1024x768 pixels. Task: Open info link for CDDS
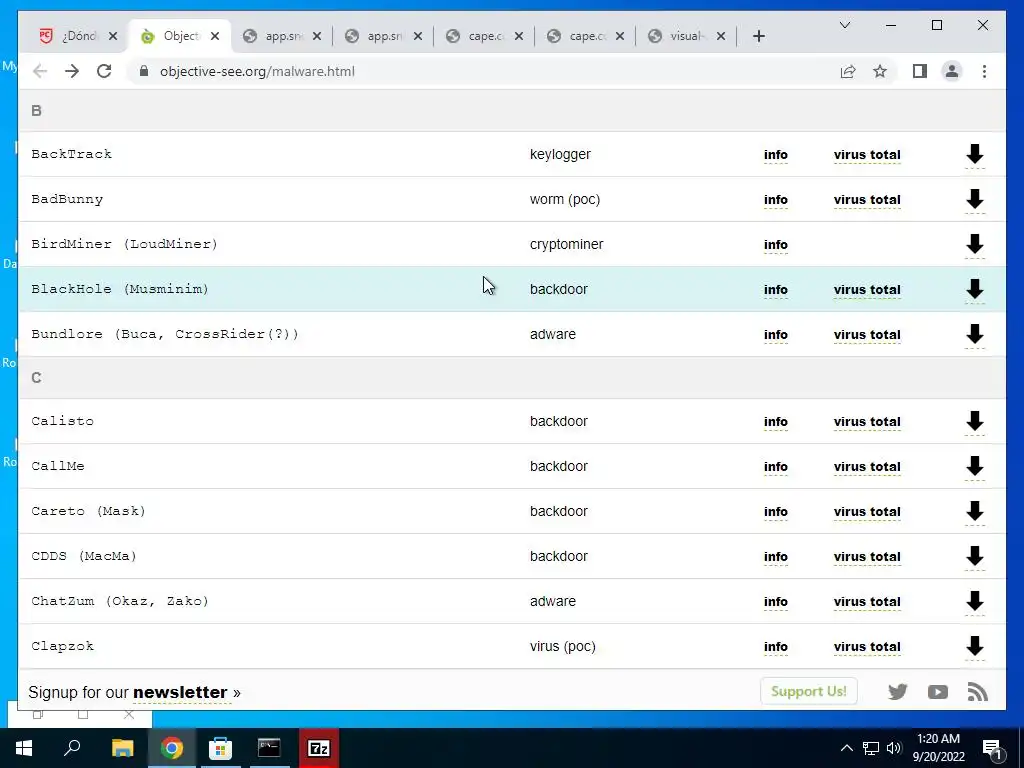tap(776, 557)
